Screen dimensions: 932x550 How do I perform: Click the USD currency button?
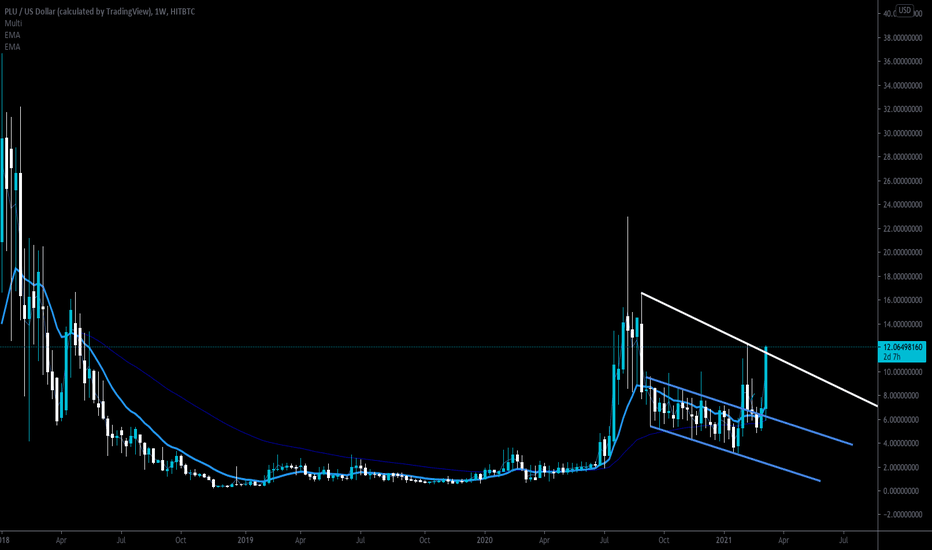click(x=904, y=10)
